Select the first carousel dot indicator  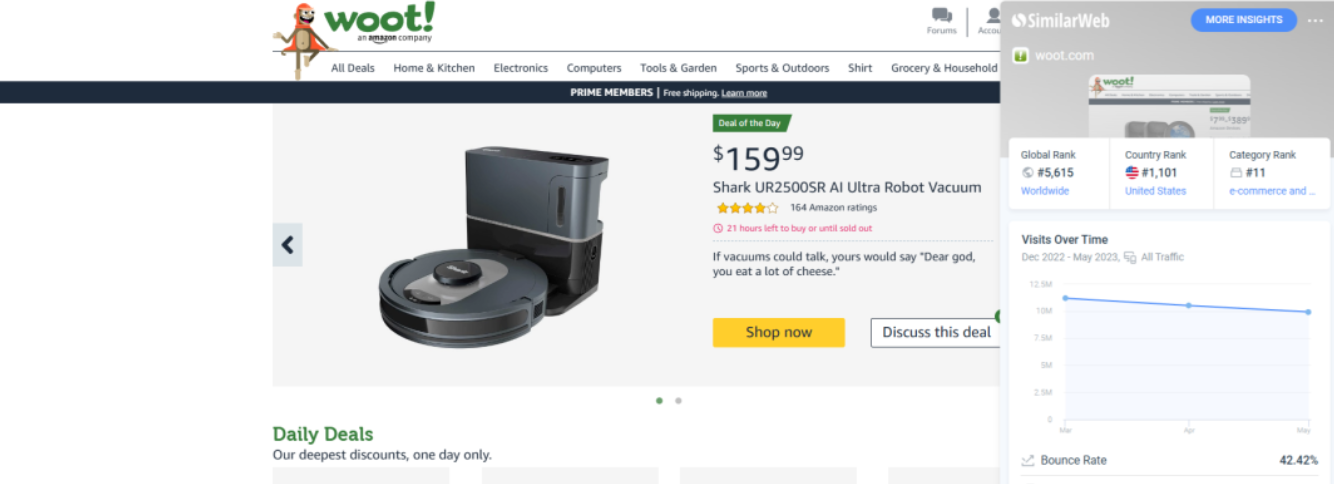coord(659,401)
